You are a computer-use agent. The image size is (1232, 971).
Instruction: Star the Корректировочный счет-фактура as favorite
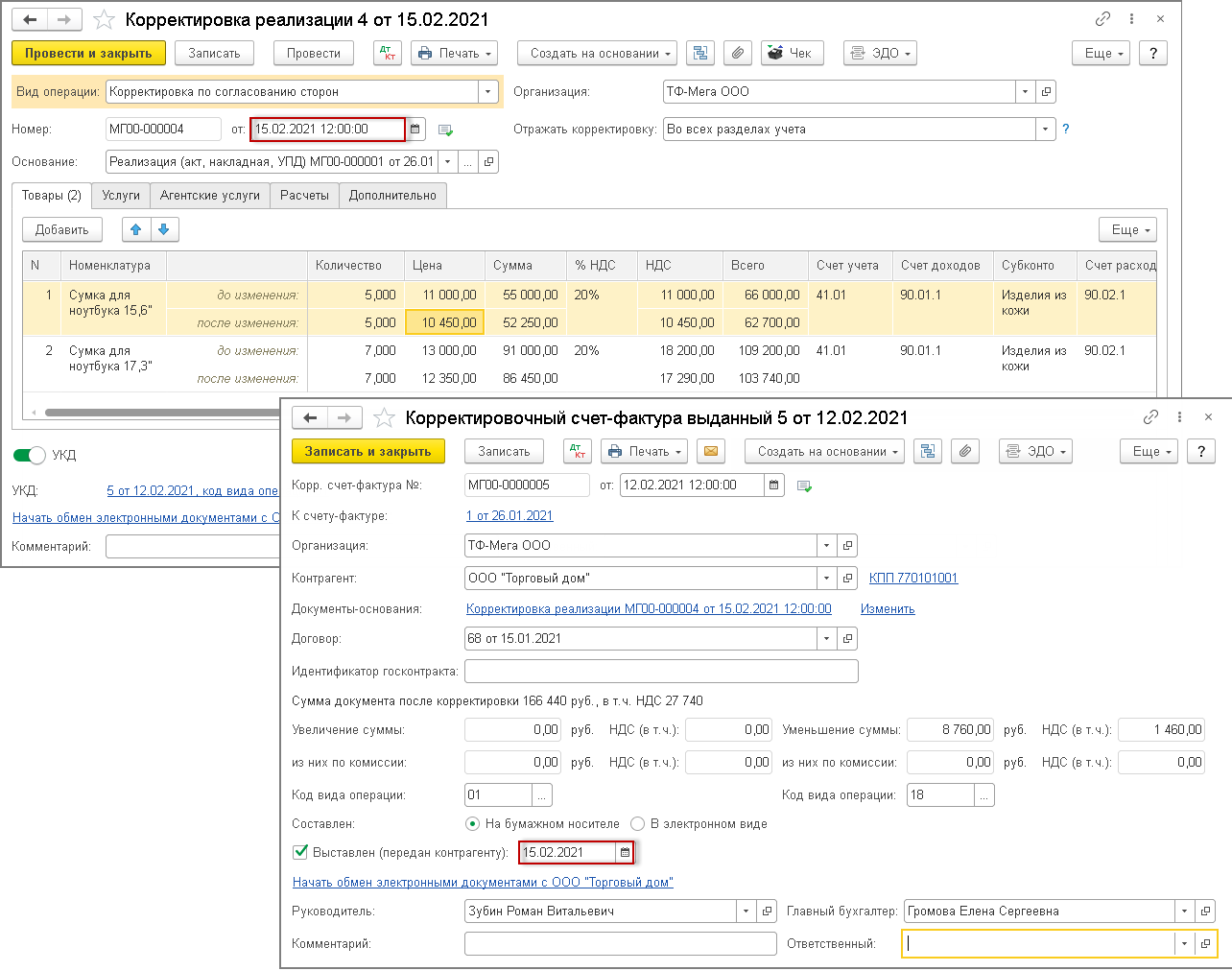[384, 417]
